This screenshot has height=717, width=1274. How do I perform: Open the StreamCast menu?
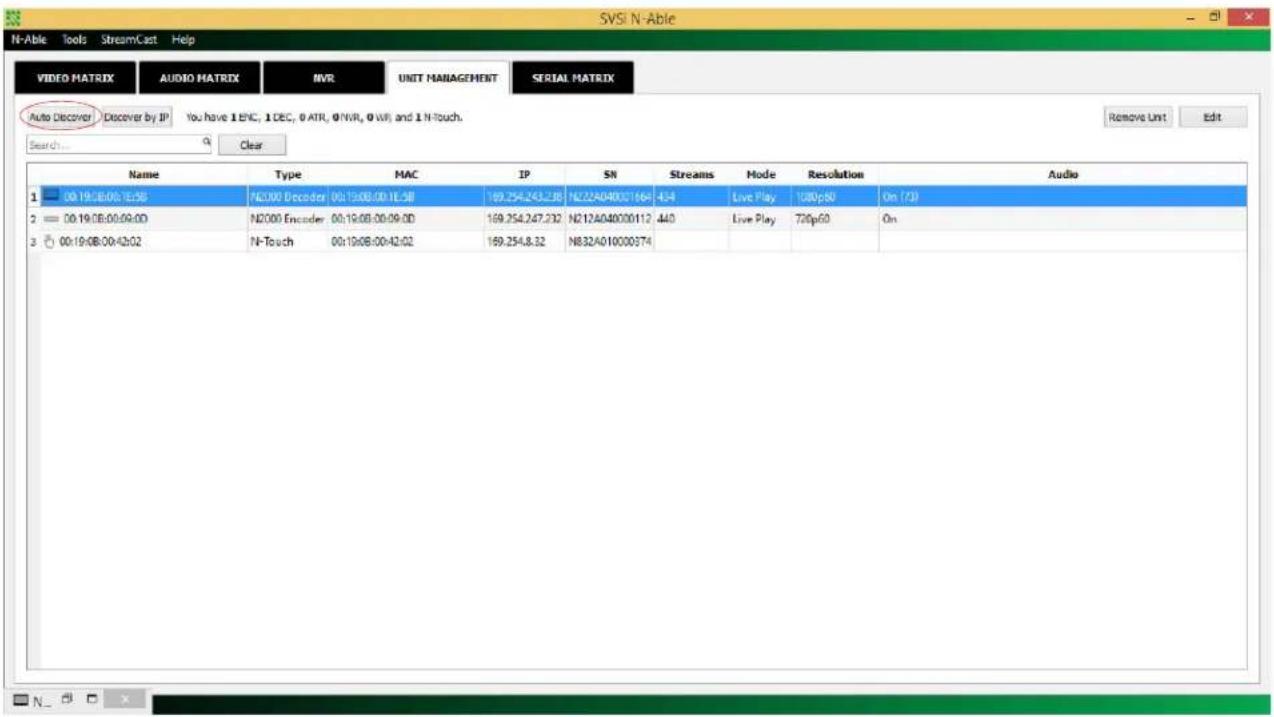[x=129, y=40]
